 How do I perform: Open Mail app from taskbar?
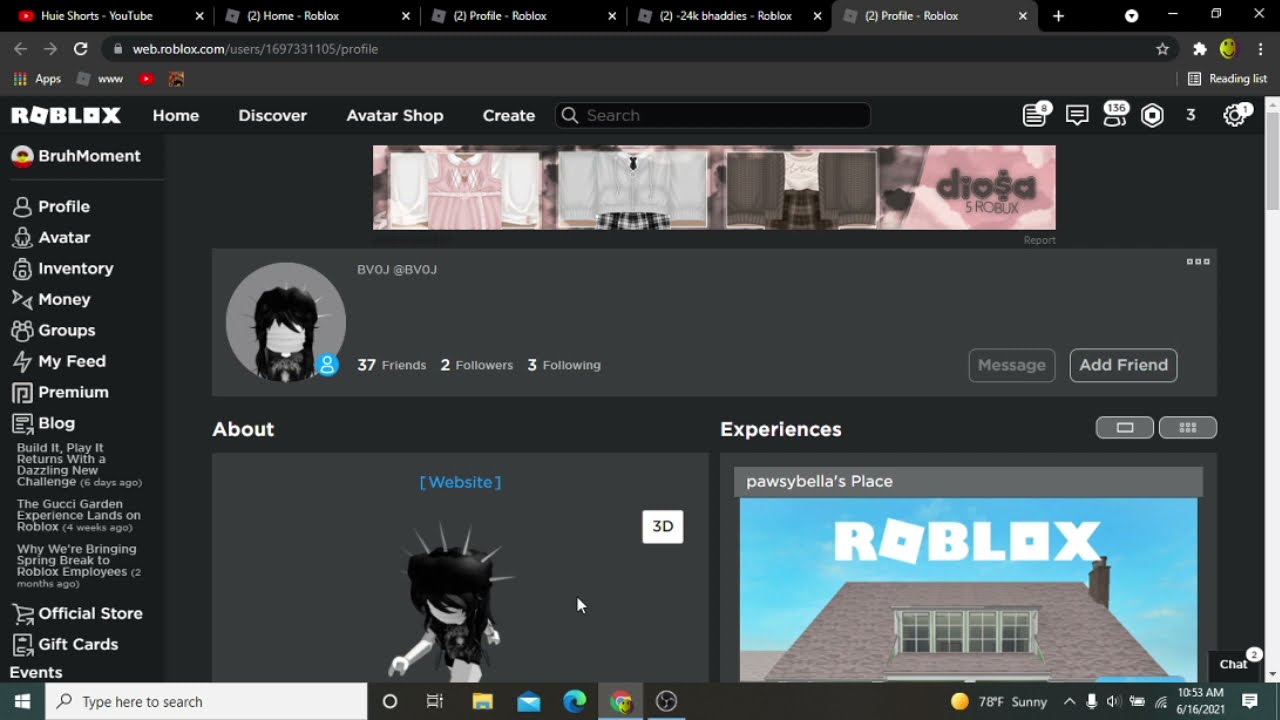(x=528, y=701)
